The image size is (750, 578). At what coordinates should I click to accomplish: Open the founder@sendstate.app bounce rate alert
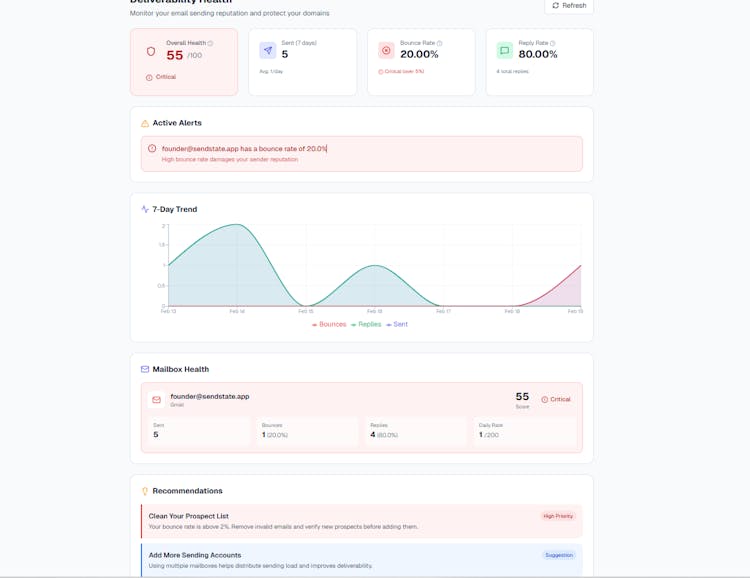[244, 148]
